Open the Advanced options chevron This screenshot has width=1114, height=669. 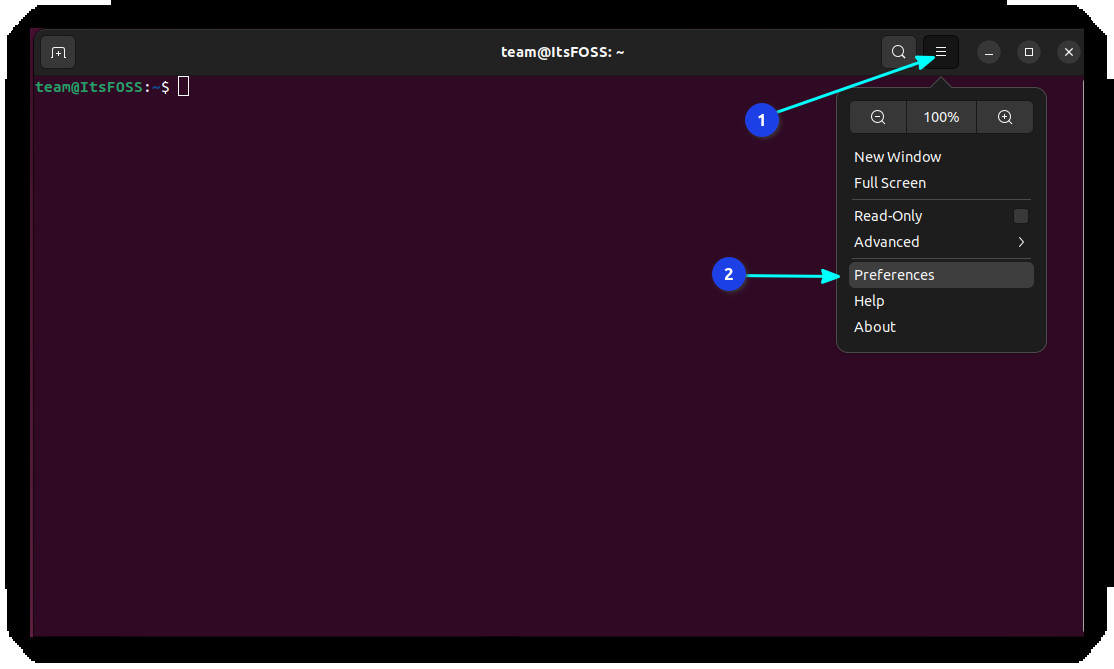point(1021,242)
